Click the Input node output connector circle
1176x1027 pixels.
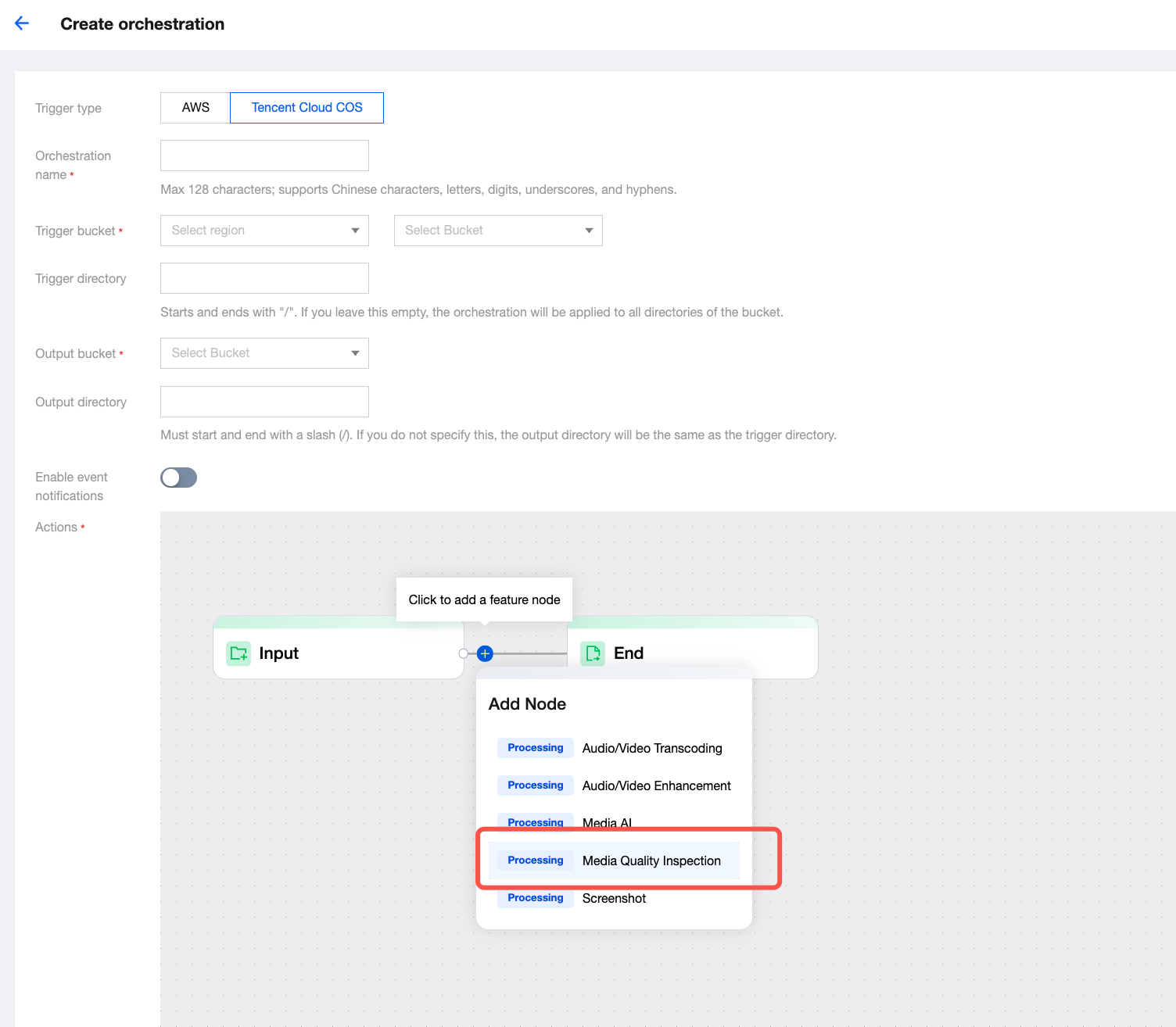[x=464, y=653]
